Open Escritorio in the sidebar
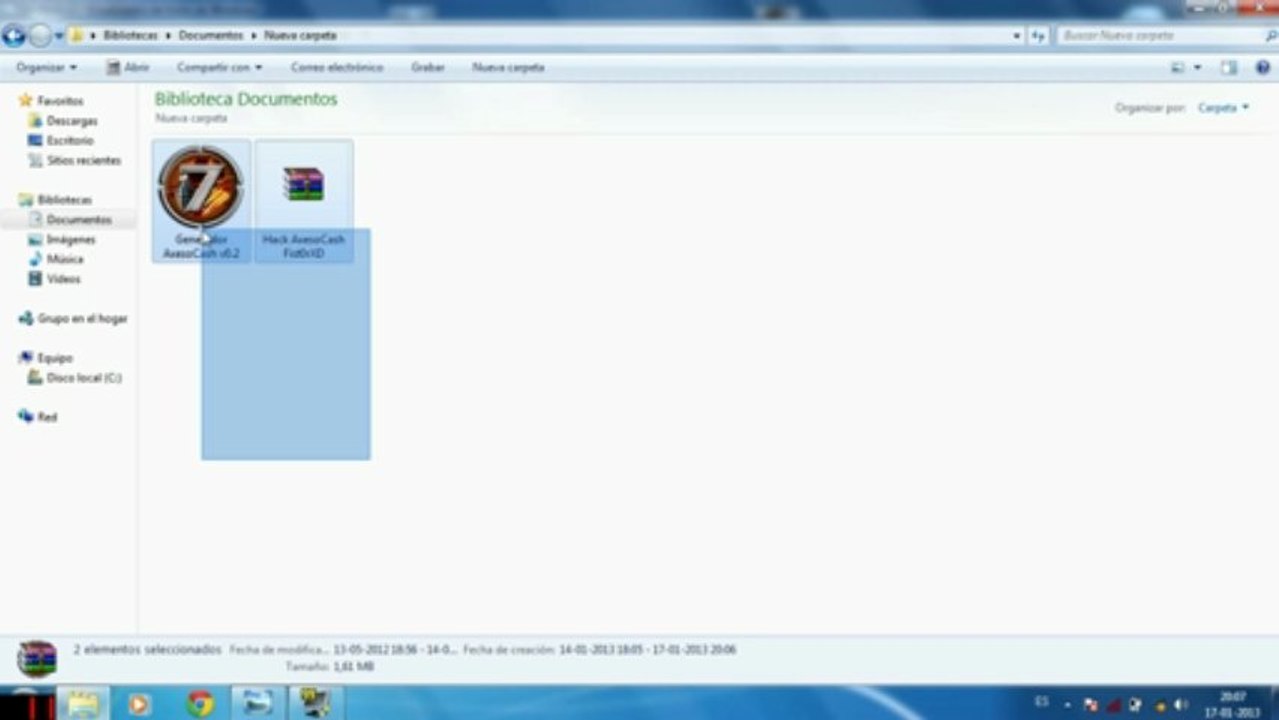1279x720 pixels. tap(70, 141)
